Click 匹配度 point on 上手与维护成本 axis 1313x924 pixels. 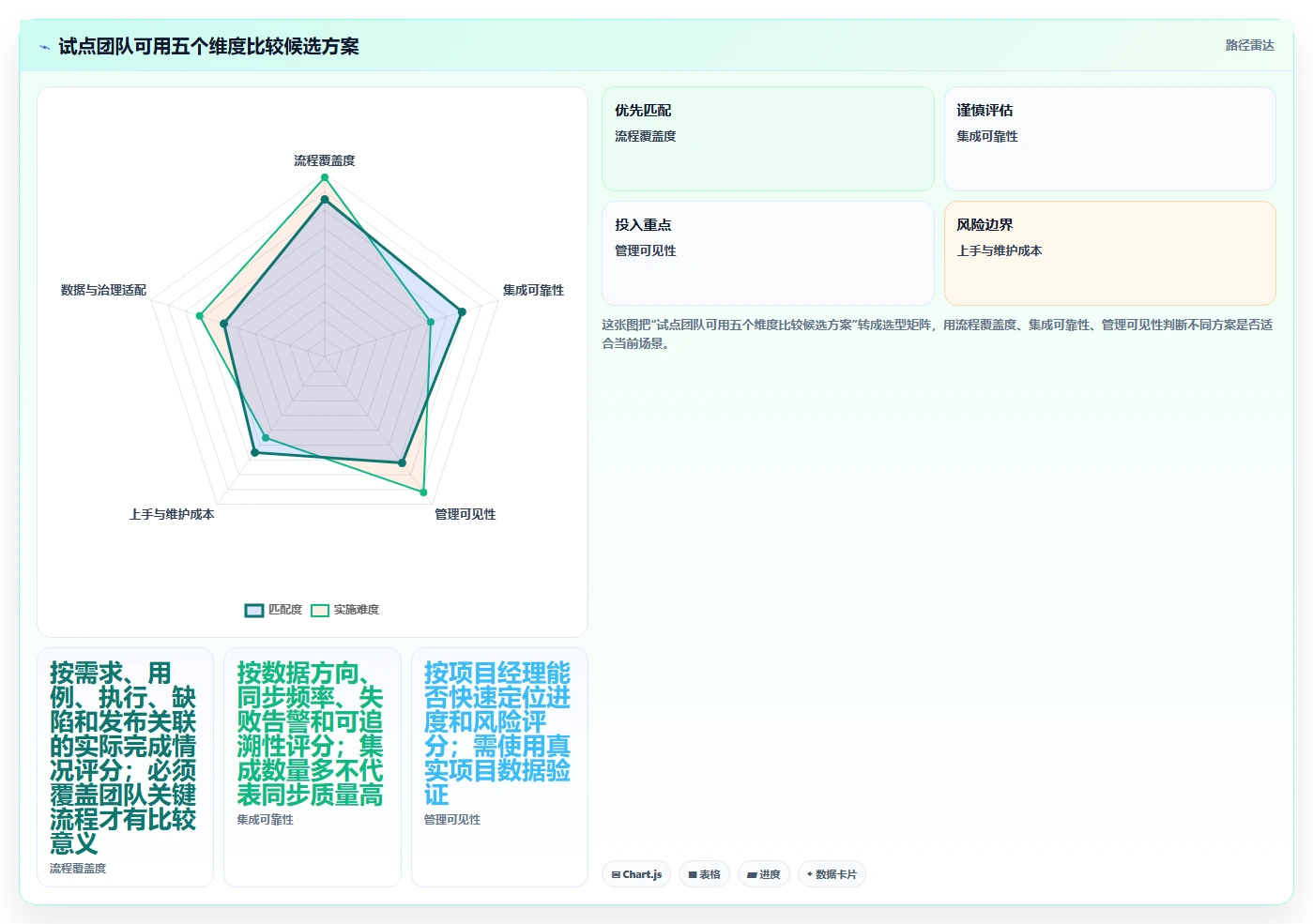click(254, 453)
